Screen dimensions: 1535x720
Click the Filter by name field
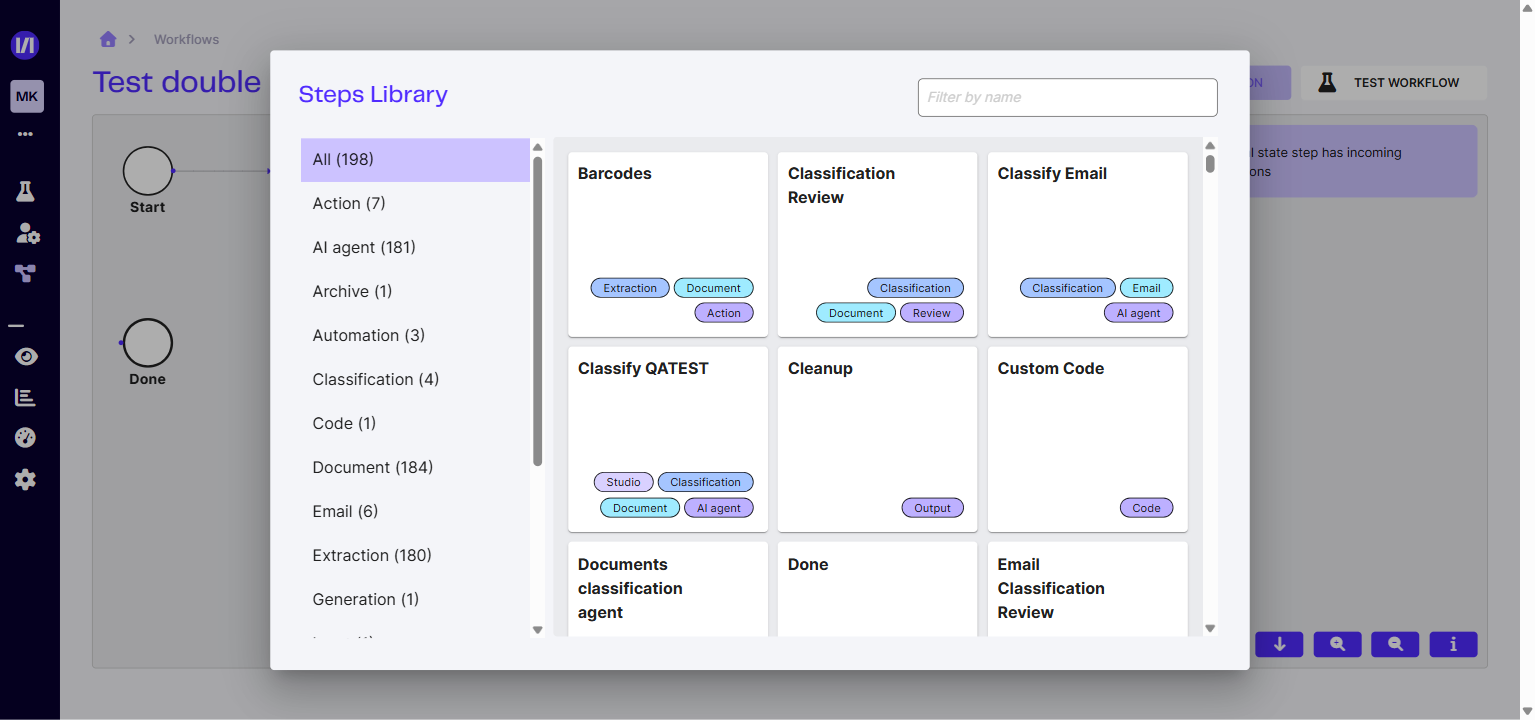[1067, 97]
